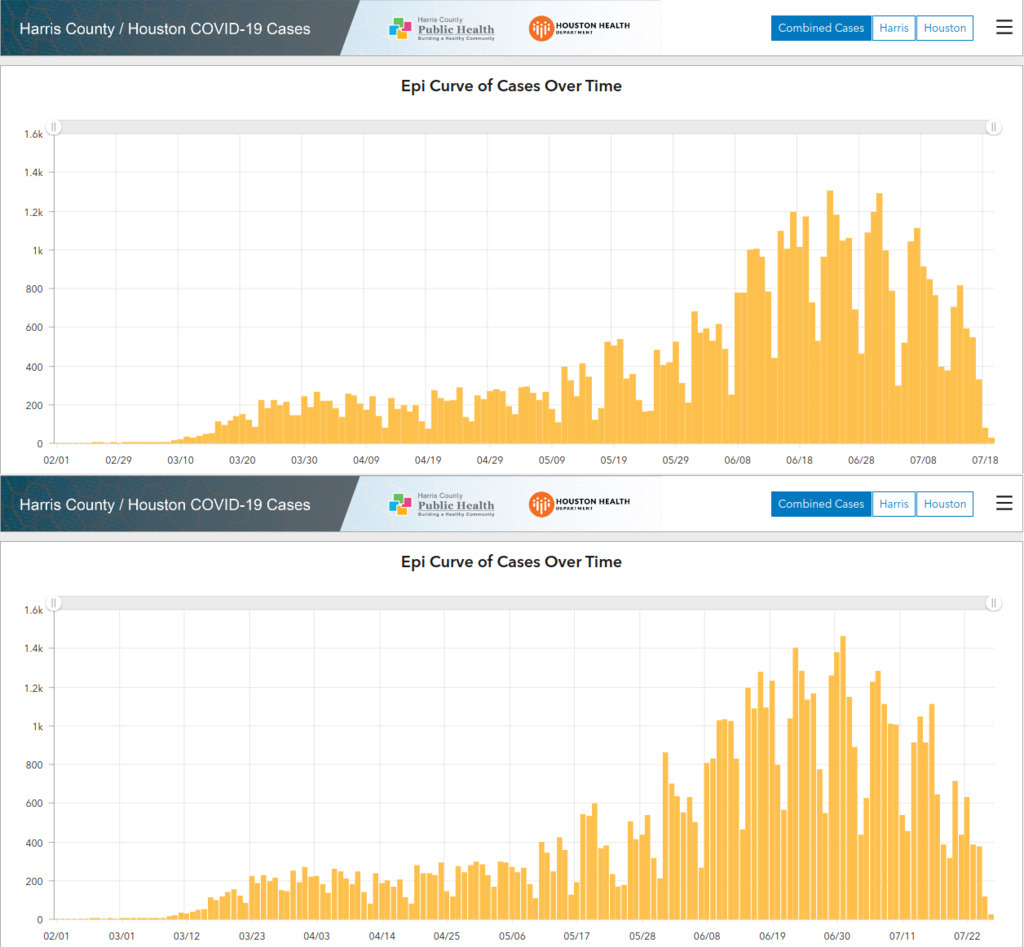Click the left range handle on bottom chart

point(55,603)
